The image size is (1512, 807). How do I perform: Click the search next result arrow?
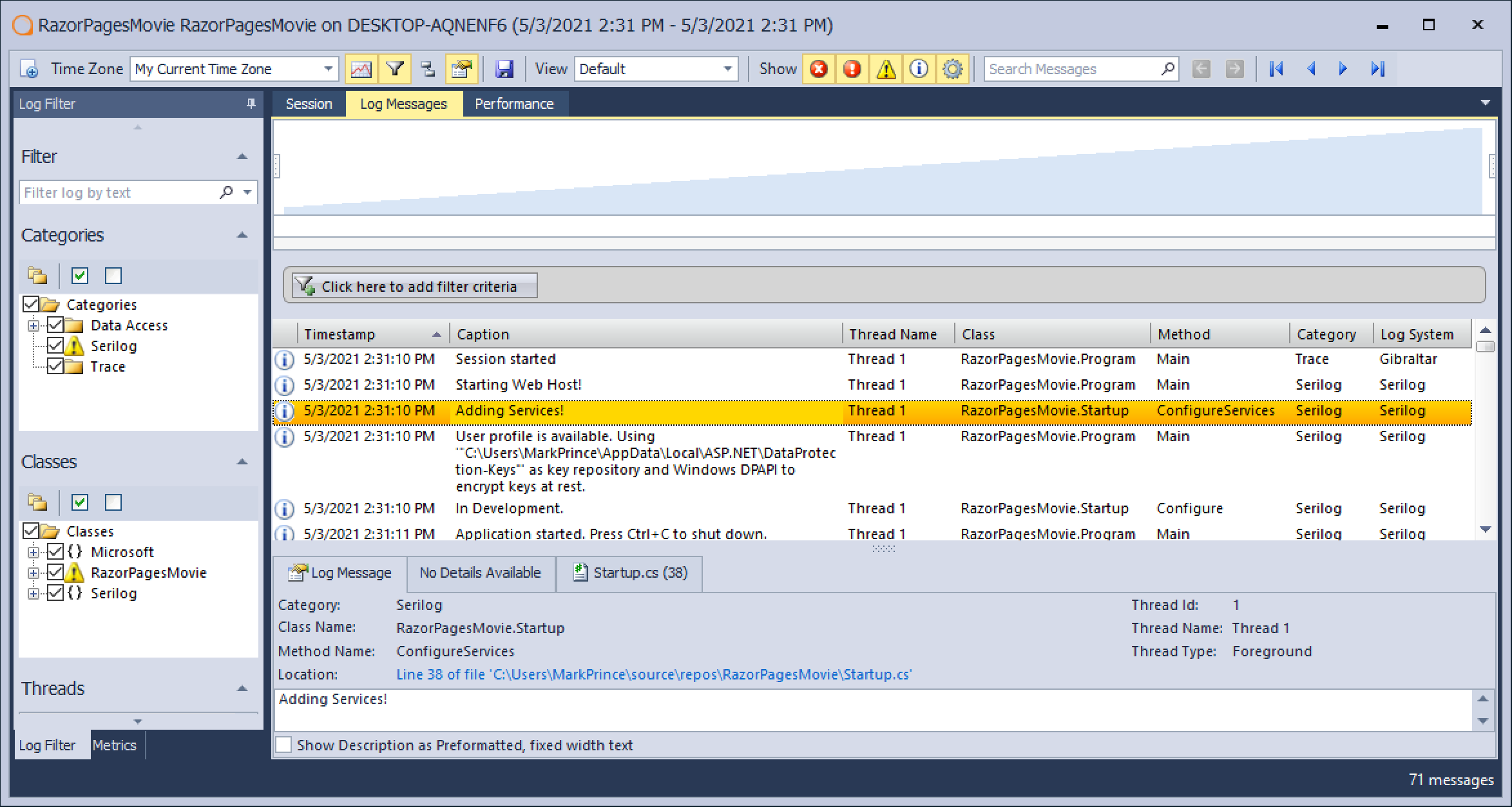1235,69
